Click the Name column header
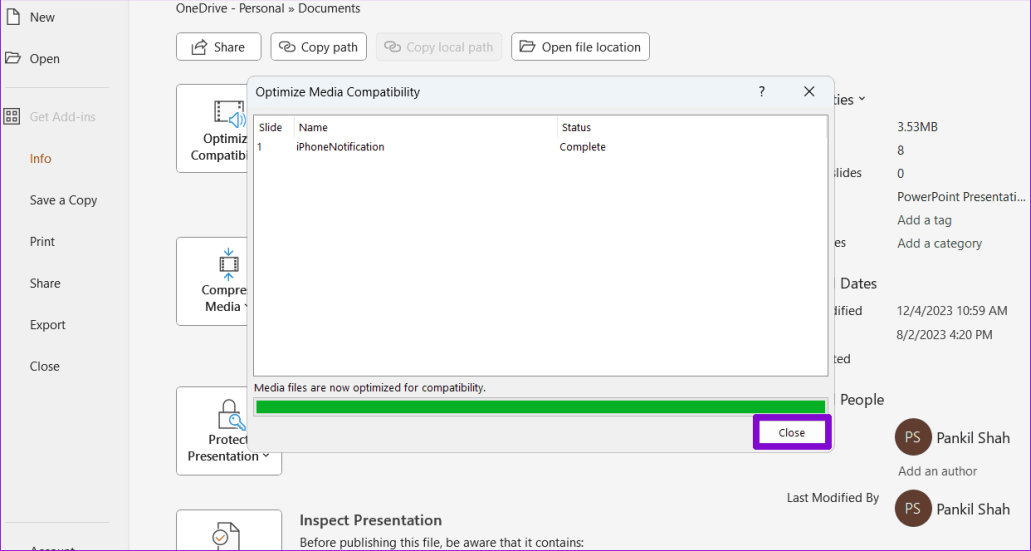The image size is (1031, 551). pos(426,127)
